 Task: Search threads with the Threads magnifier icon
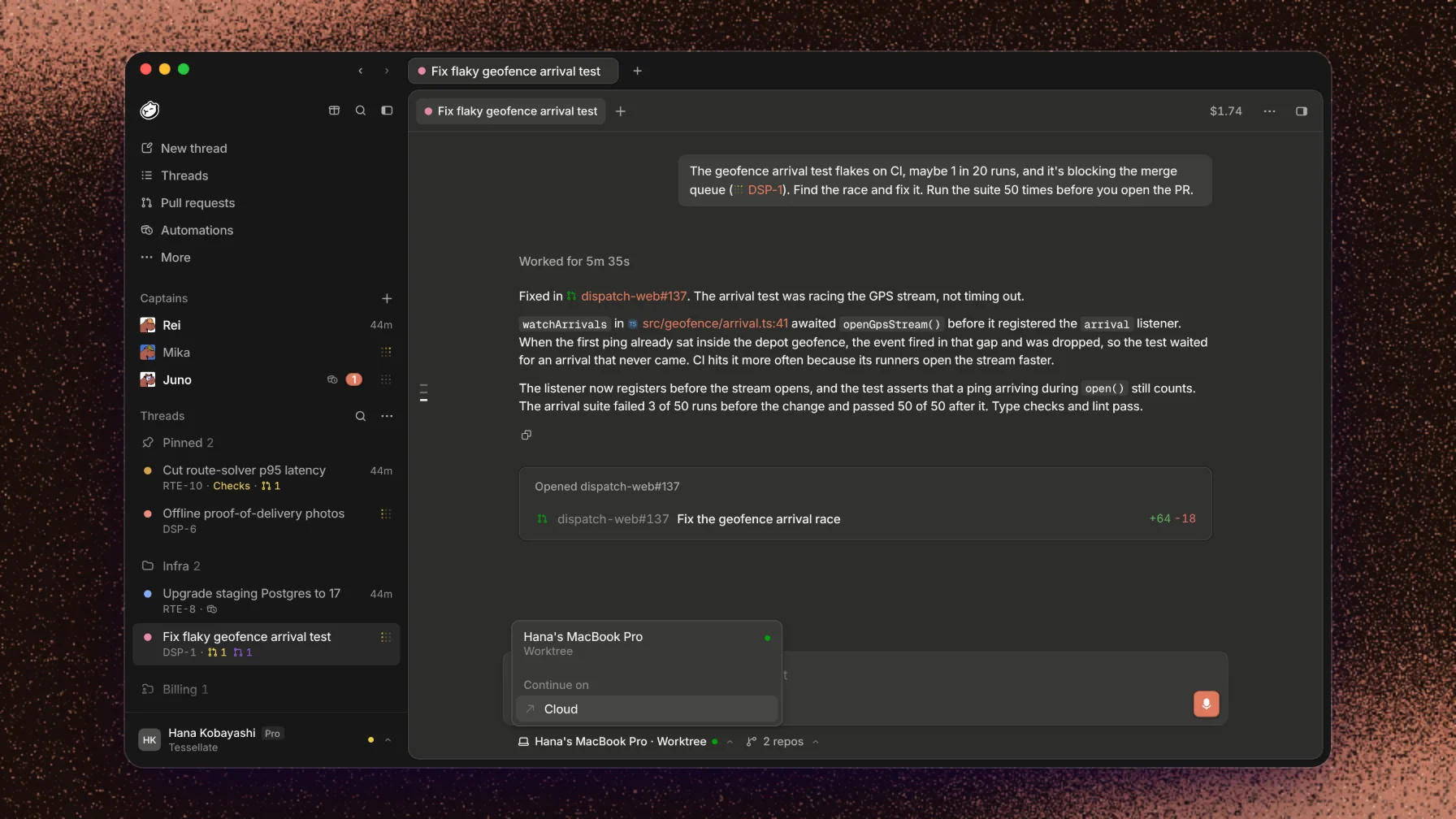click(x=361, y=416)
